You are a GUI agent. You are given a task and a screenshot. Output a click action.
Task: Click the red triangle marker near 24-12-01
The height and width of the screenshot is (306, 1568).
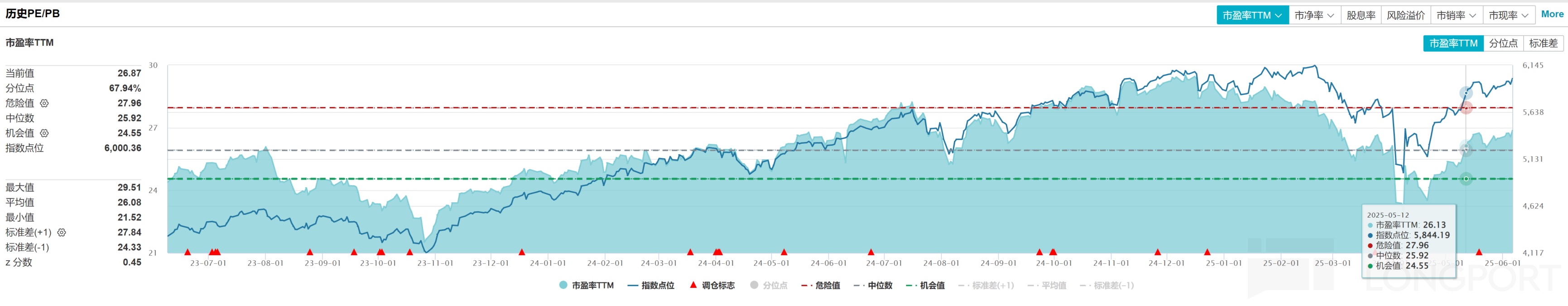pos(1158,253)
